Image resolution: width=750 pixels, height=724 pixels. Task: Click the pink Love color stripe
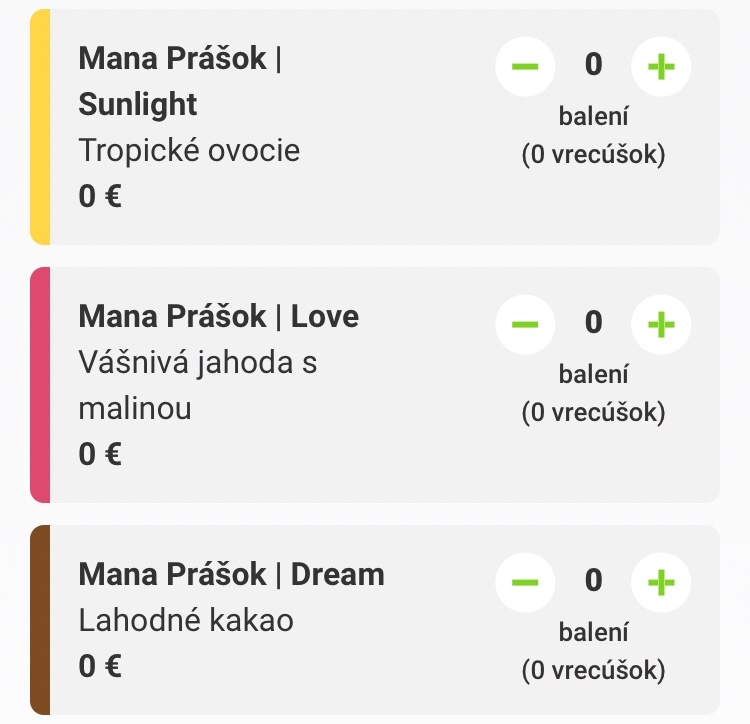(40, 385)
